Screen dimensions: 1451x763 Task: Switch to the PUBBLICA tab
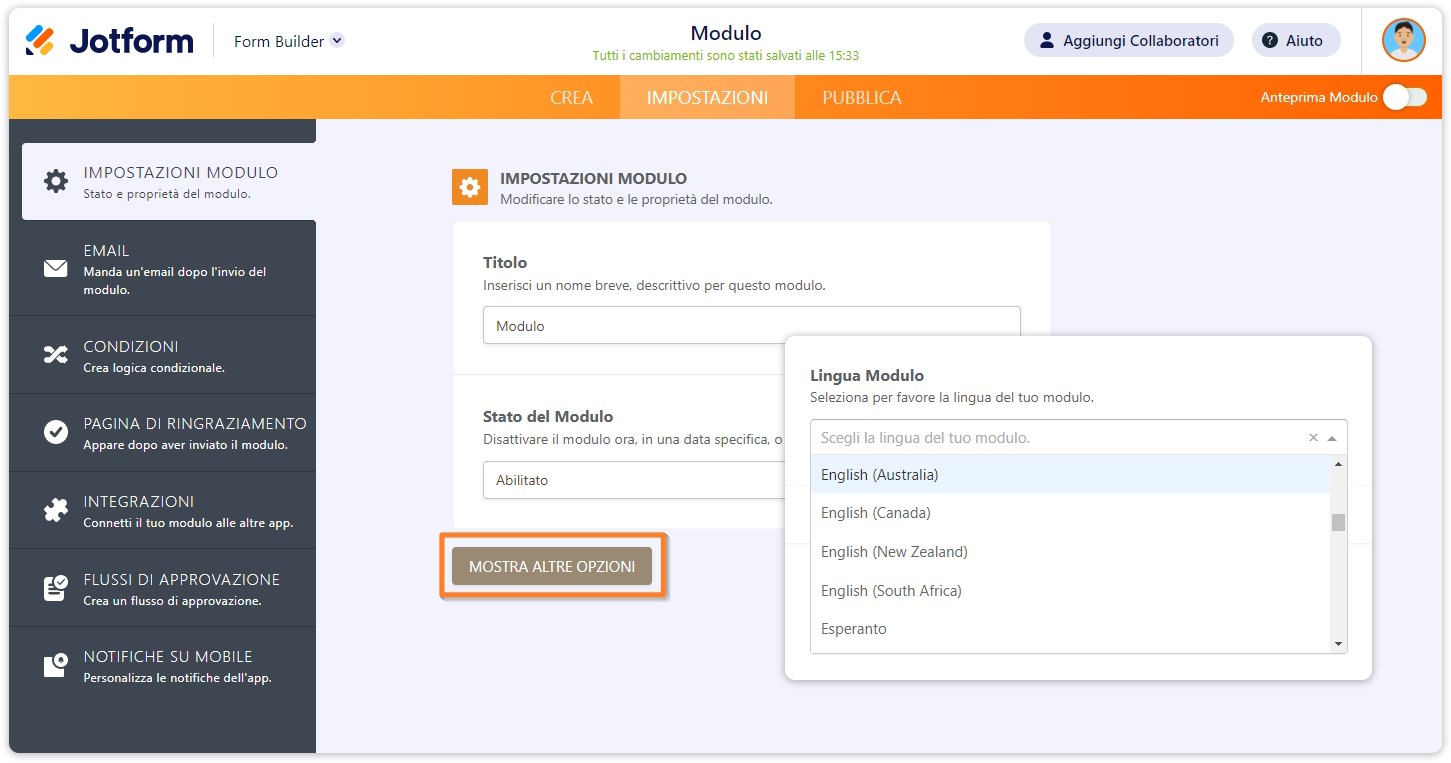861,97
